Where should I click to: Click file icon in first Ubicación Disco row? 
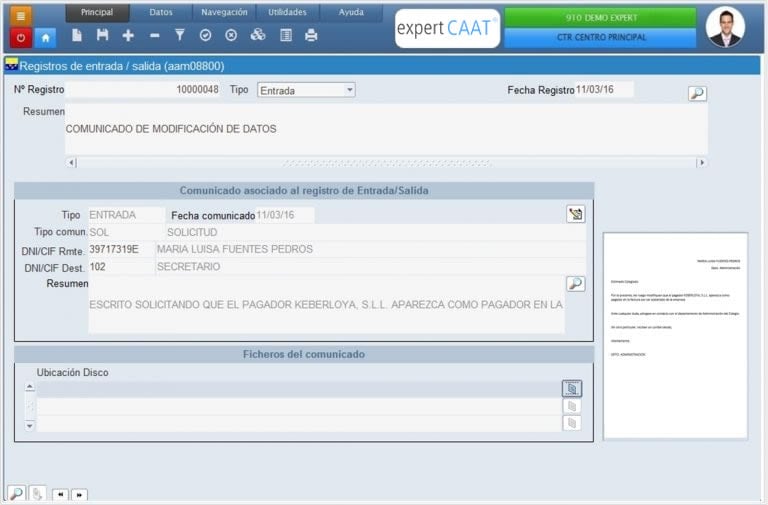572,388
